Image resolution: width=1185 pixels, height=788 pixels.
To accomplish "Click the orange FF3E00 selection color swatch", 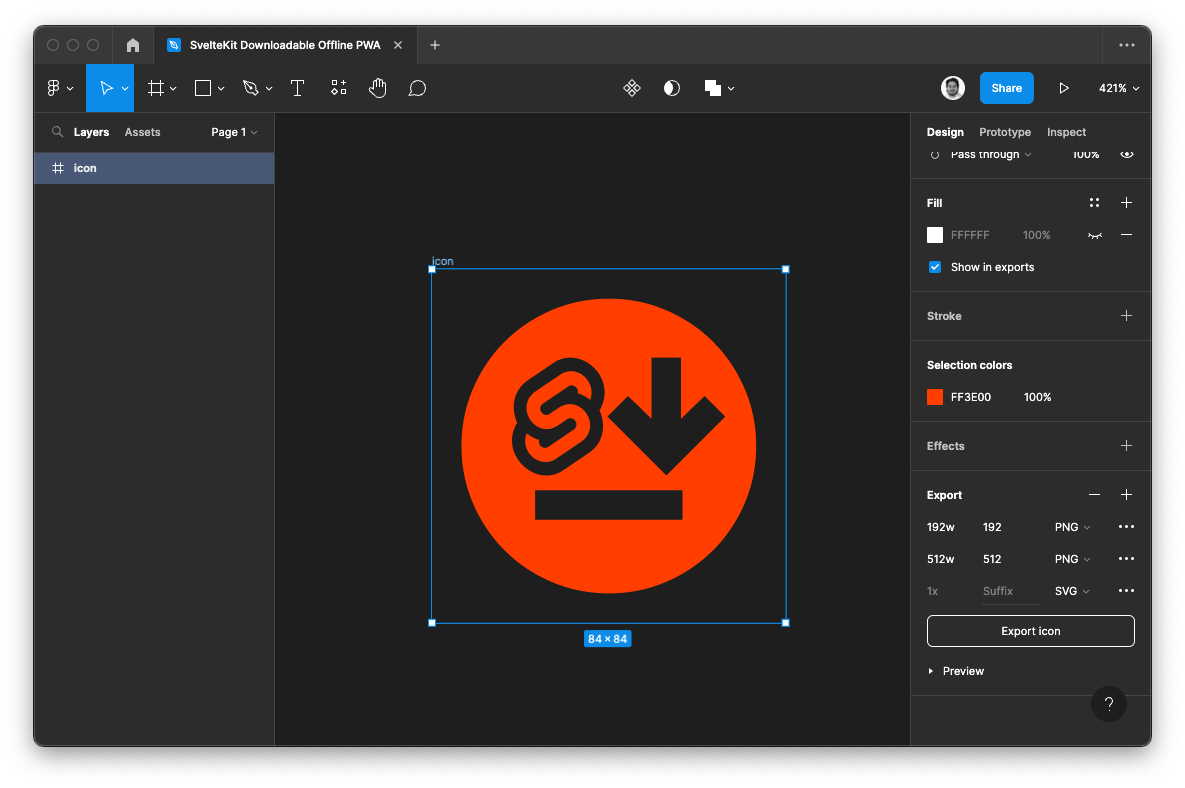I will pos(935,397).
